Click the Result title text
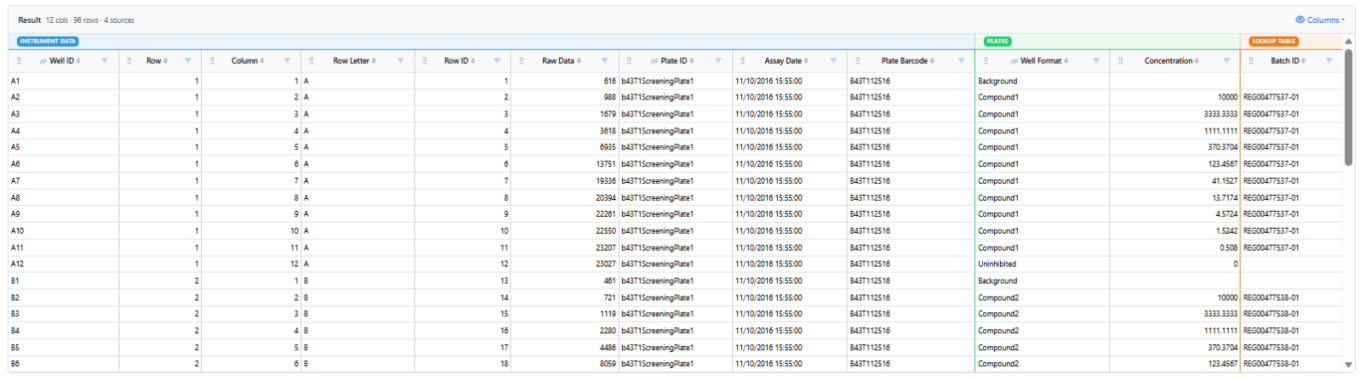 (29, 20)
